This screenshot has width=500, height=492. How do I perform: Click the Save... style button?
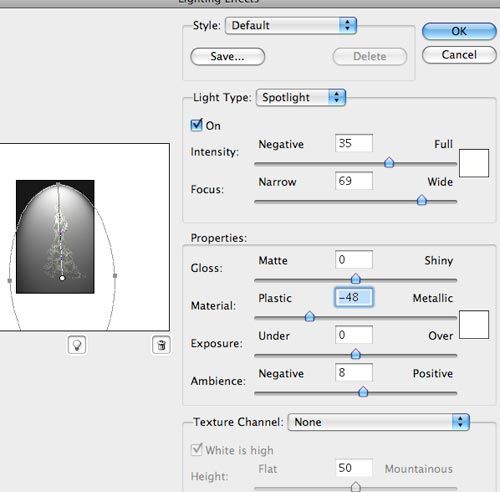[227, 56]
